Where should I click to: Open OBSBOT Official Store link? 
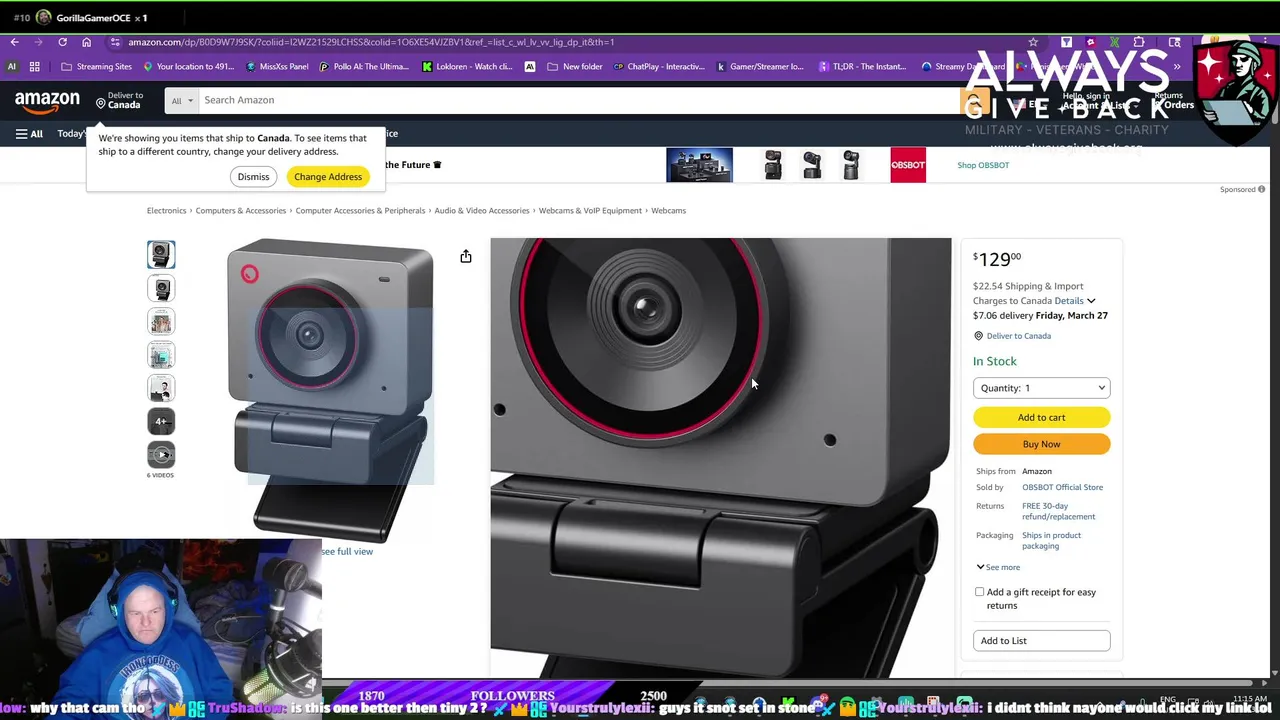(x=1062, y=487)
